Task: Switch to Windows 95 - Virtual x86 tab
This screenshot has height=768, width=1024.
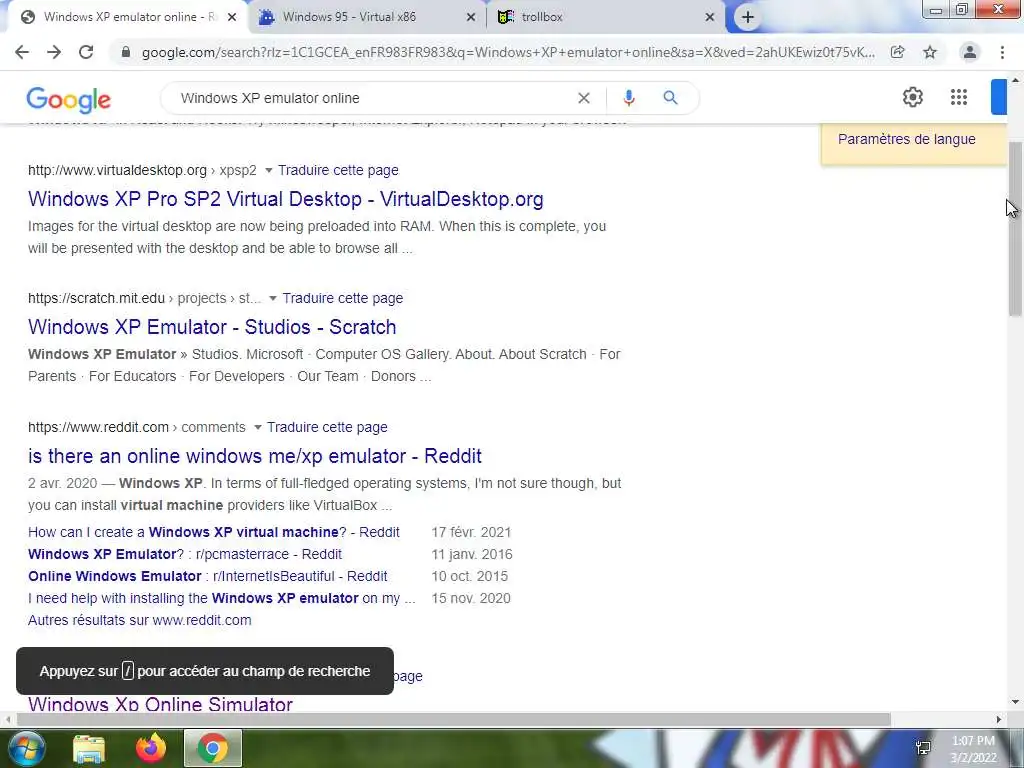Action: click(366, 17)
